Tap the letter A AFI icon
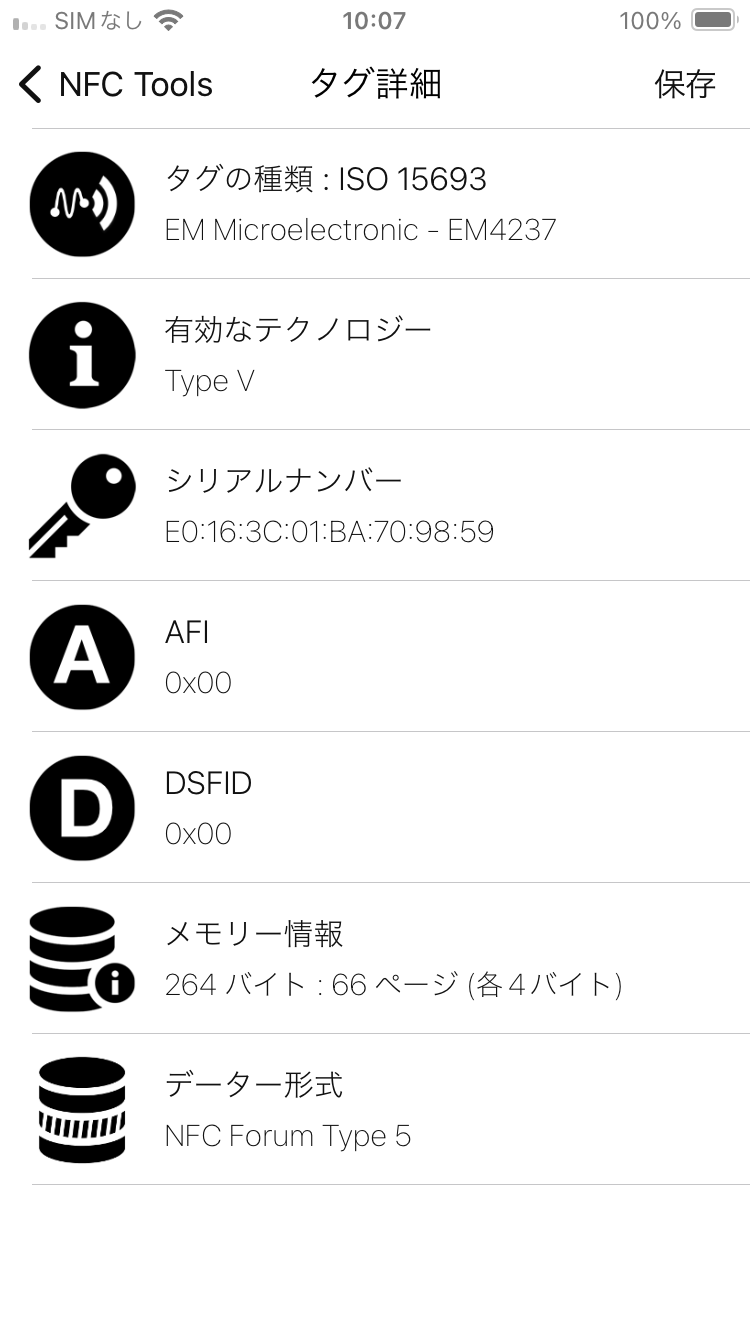 tap(82, 657)
